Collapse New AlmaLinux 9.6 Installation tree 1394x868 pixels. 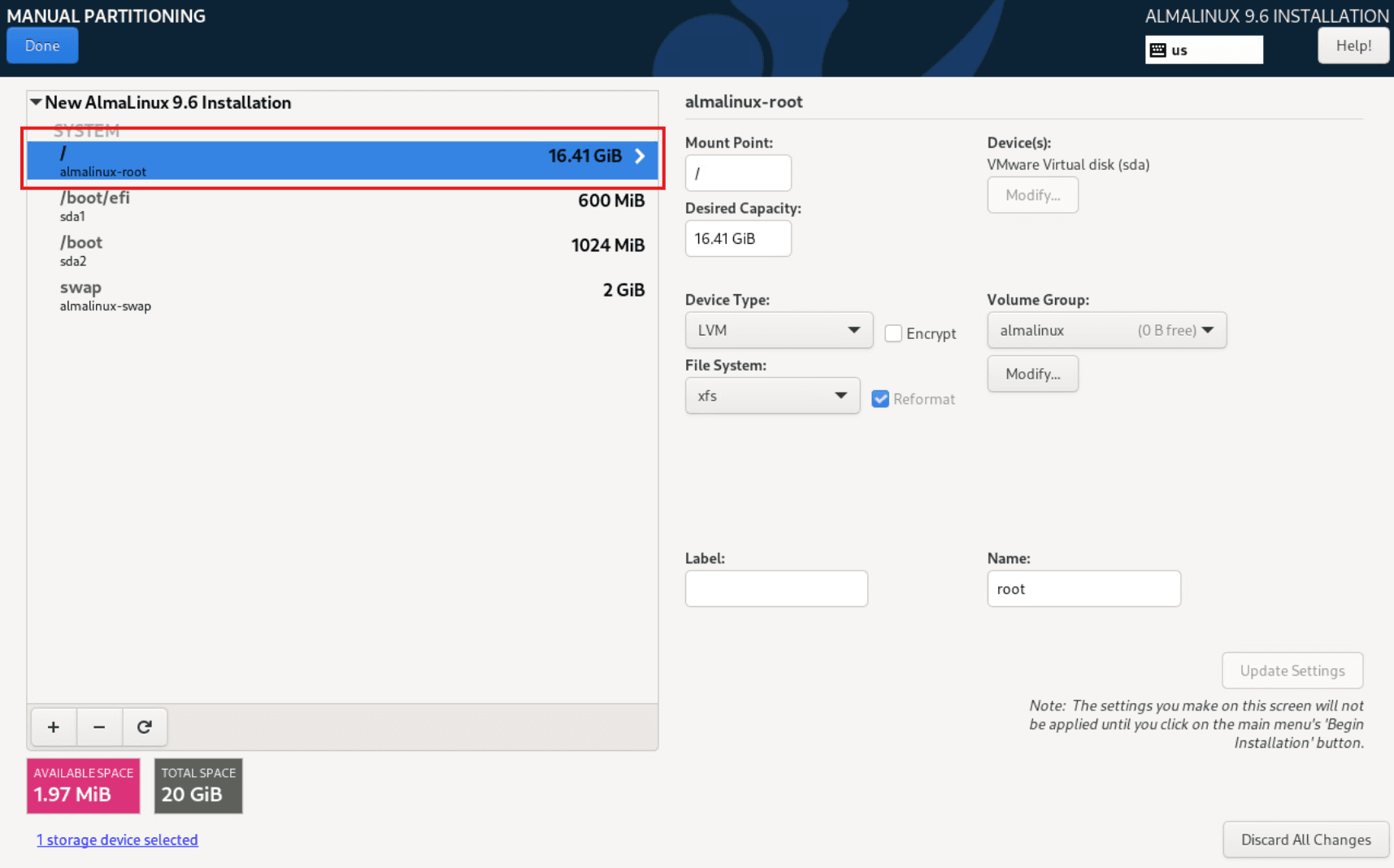point(36,102)
